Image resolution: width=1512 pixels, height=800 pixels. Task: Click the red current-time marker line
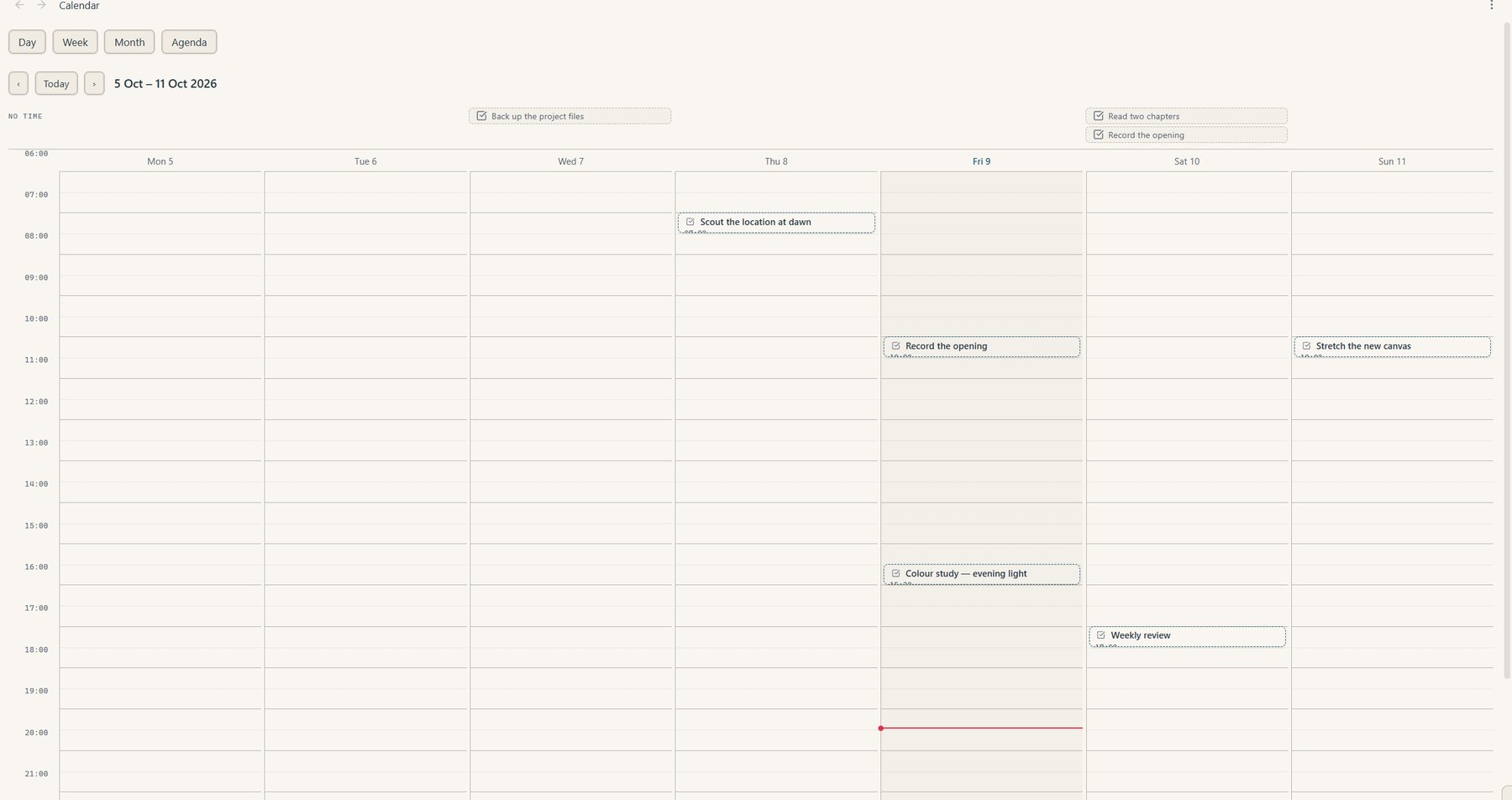click(981, 728)
